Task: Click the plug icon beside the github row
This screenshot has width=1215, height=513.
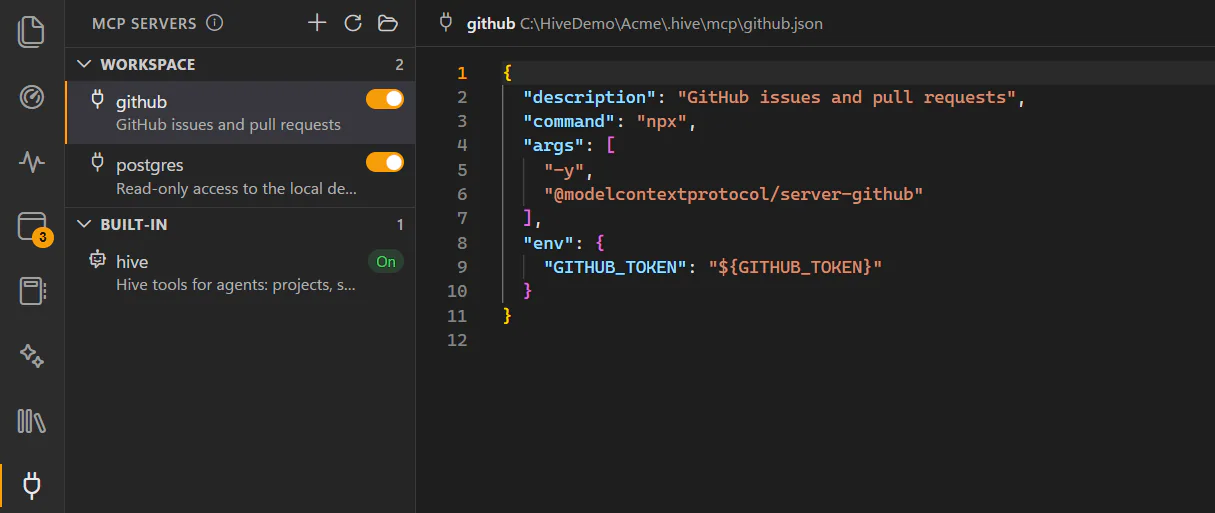Action: pyautogui.click(x=98, y=99)
